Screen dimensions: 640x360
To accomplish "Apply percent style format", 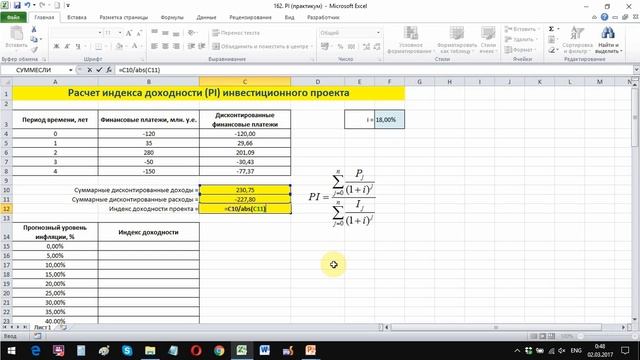I will 340,47.
